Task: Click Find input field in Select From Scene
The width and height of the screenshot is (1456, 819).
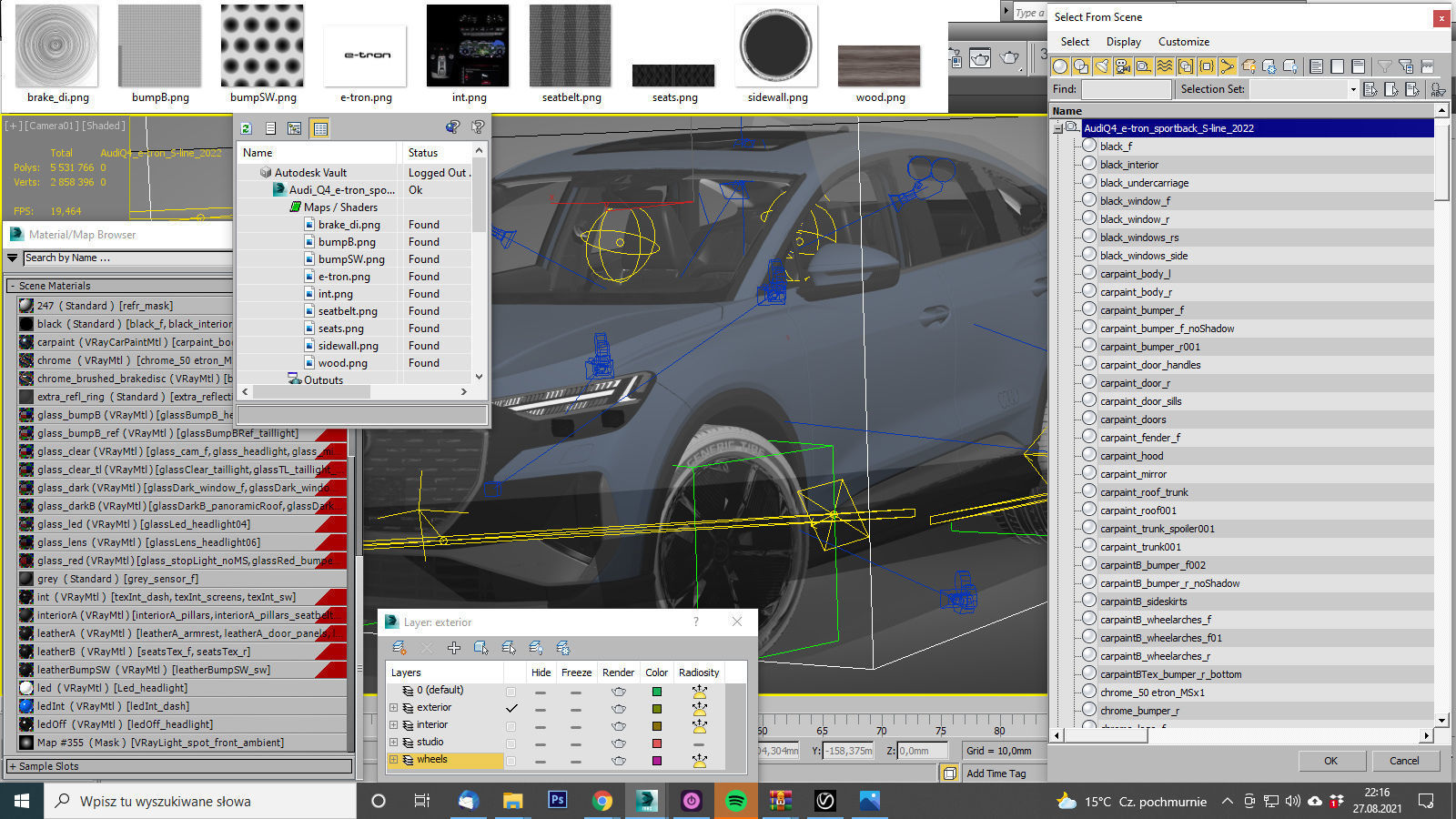Action: pyautogui.click(x=1126, y=89)
